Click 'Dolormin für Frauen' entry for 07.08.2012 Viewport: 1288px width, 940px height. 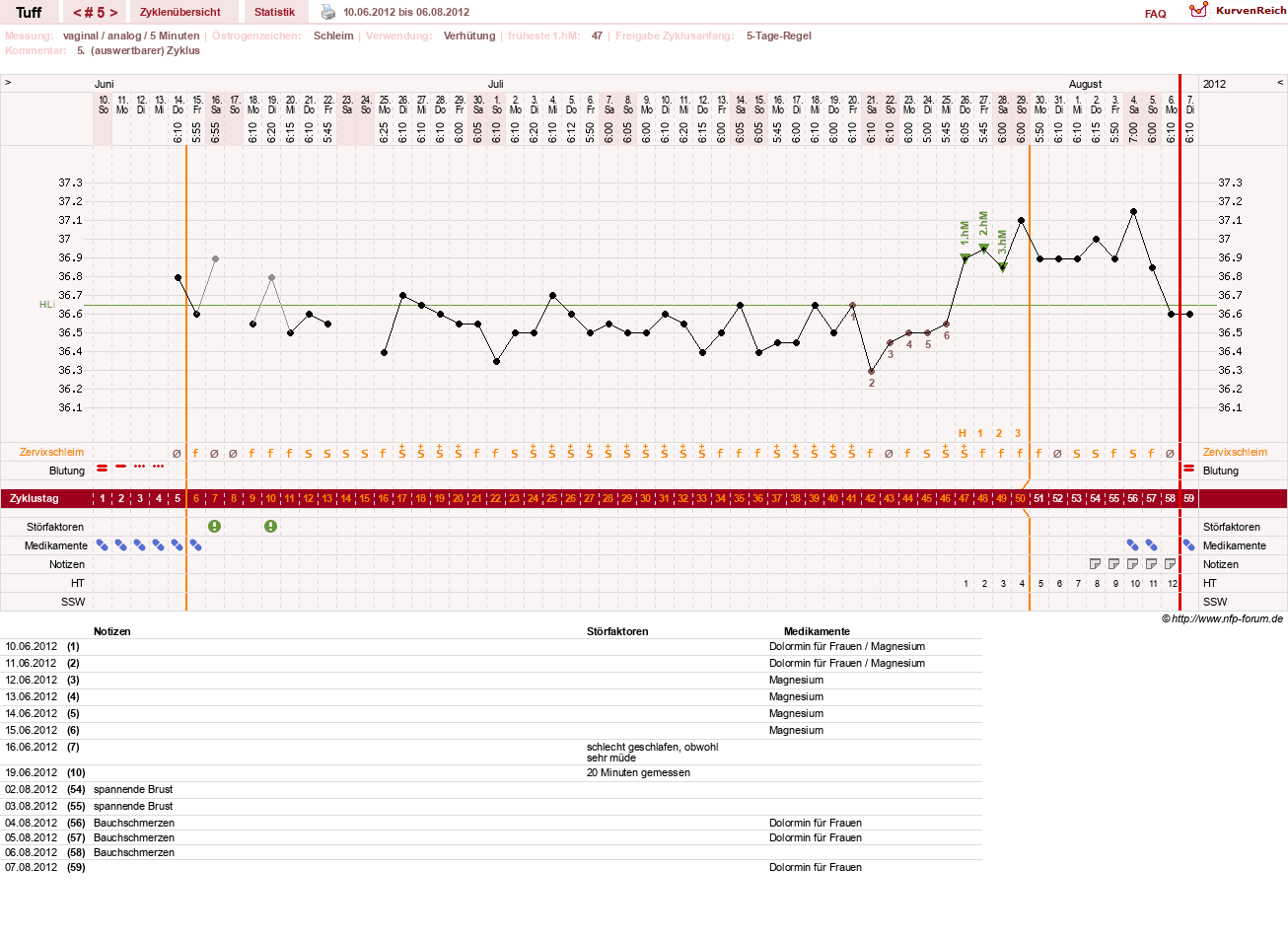pos(816,867)
